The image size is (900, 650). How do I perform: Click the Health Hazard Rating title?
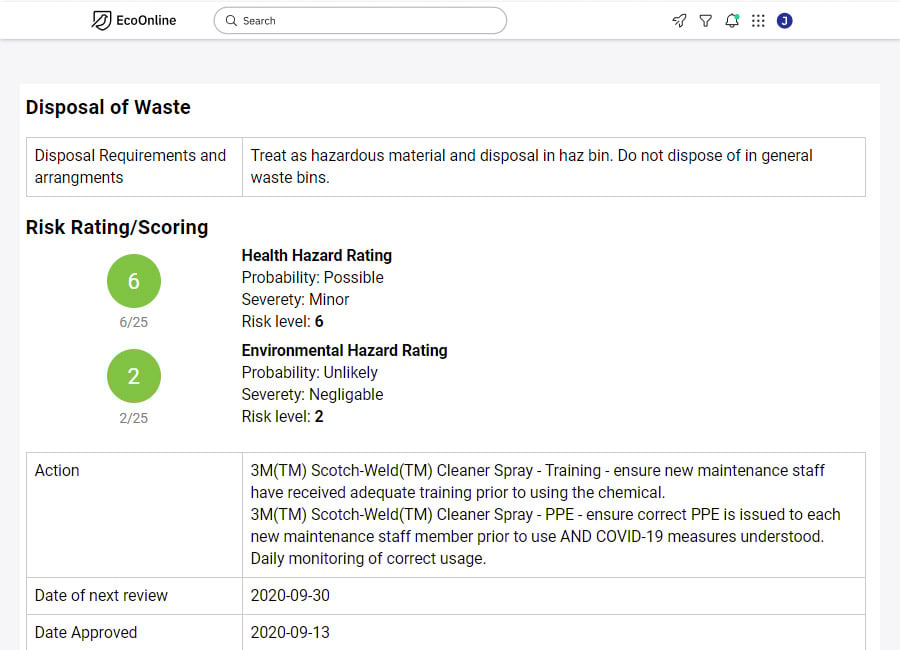pos(317,256)
